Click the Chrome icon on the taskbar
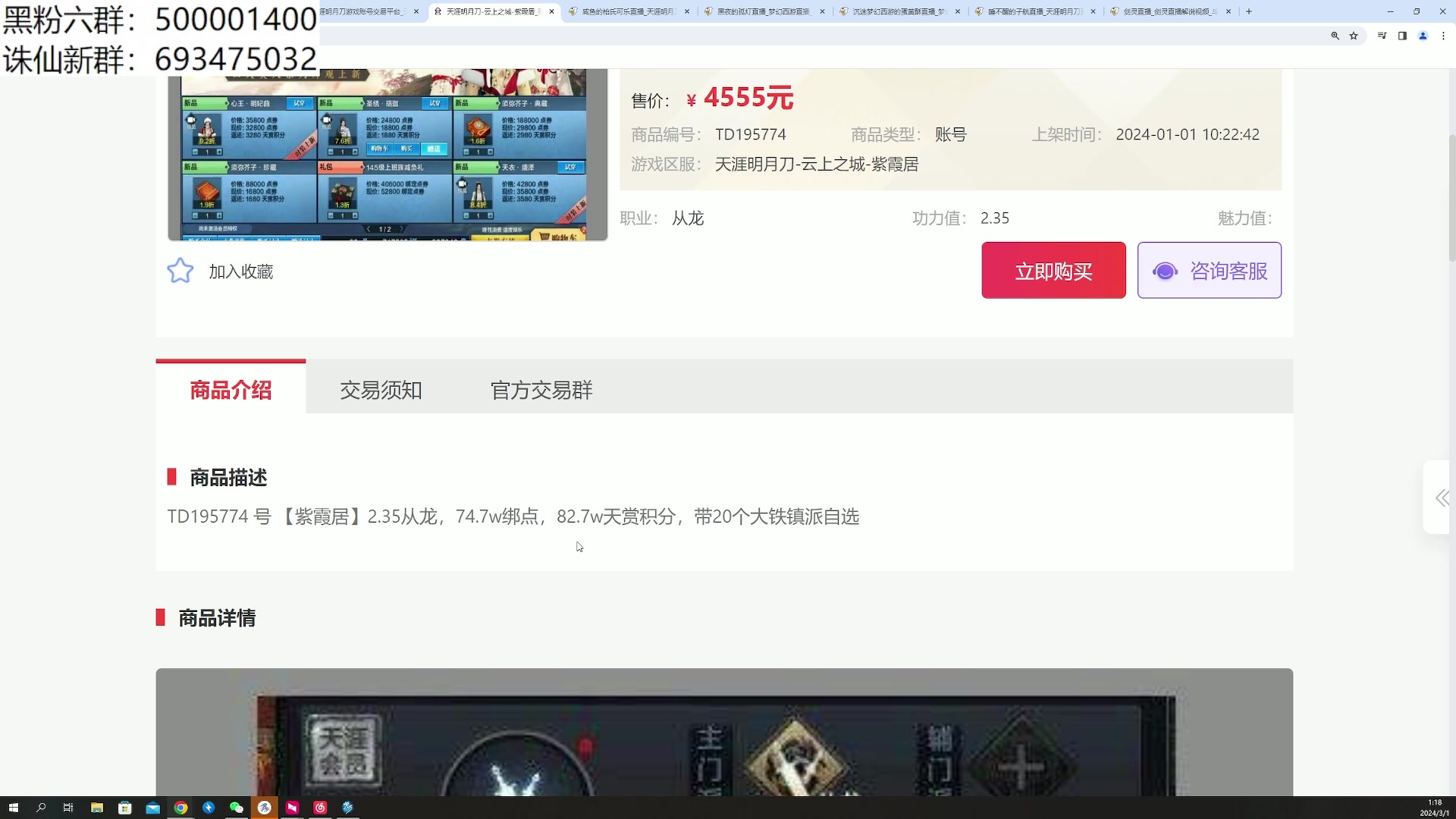This screenshot has width=1456, height=819. click(x=180, y=808)
